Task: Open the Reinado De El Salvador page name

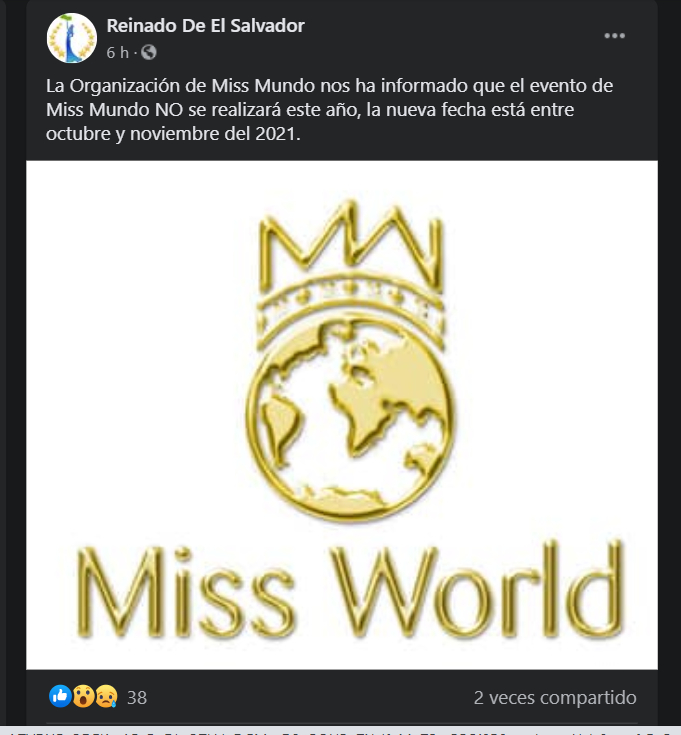Action: (205, 26)
